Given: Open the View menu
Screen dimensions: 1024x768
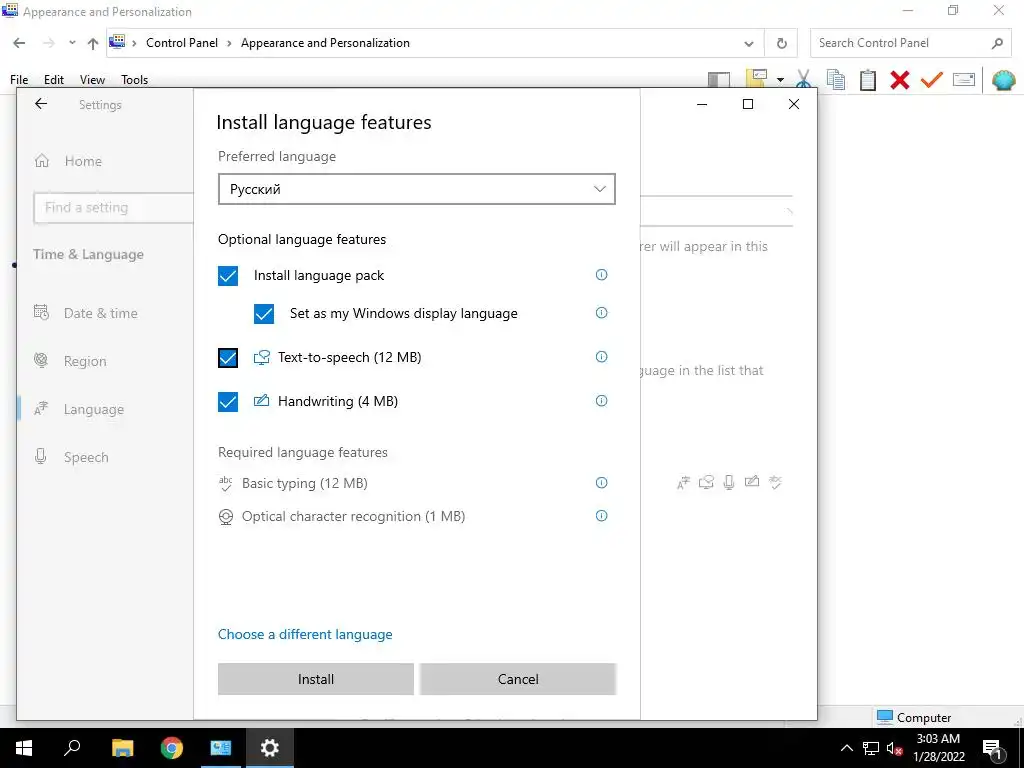Looking at the screenshot, I should click(x=92, y=80).
